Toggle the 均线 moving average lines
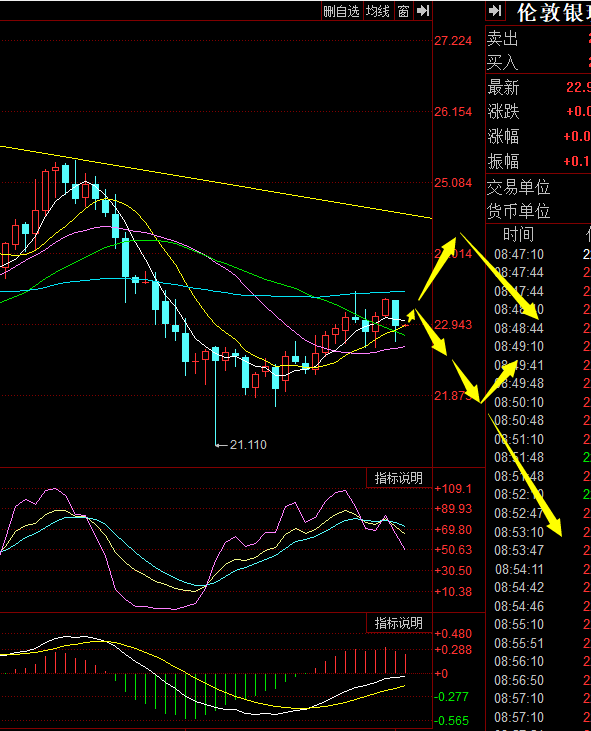 (x=378, y=11)
